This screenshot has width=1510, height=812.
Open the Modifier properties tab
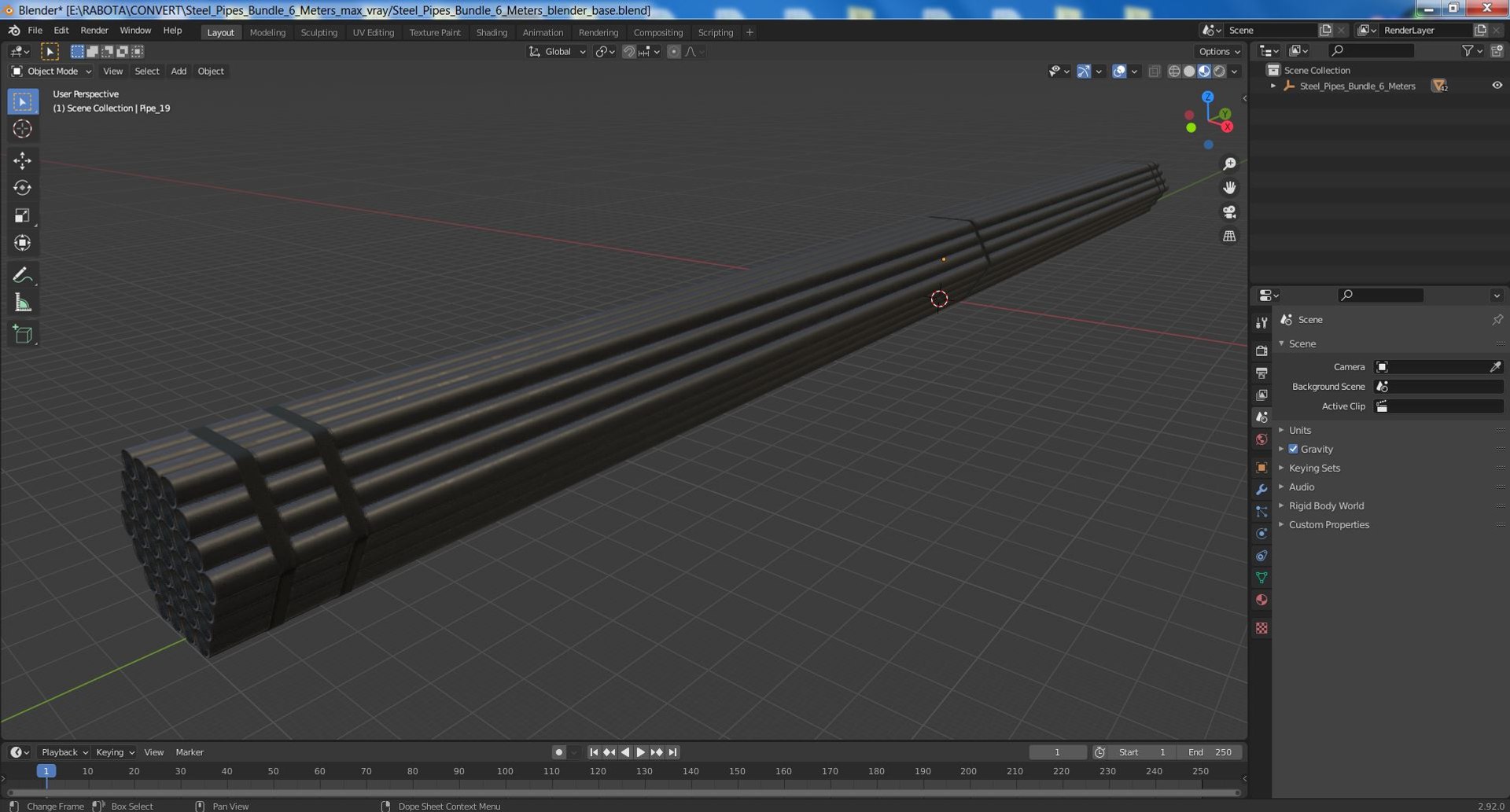[x=1261, y=489]
